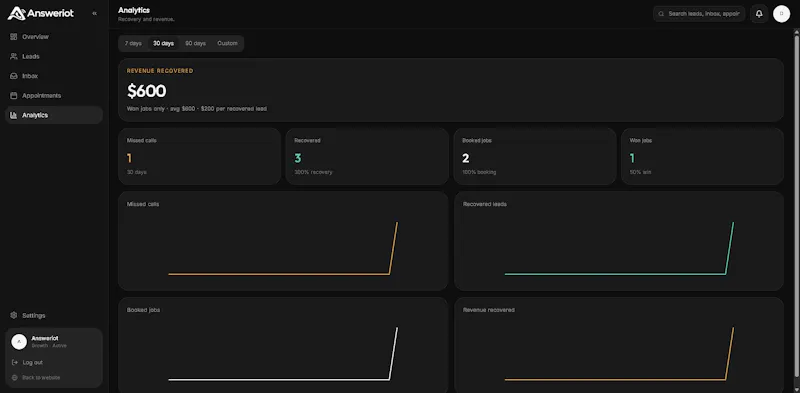Click the Missed calls stat card
This screenshot has width=800, height=393.
pyautogui.click(x=199, y=156)
